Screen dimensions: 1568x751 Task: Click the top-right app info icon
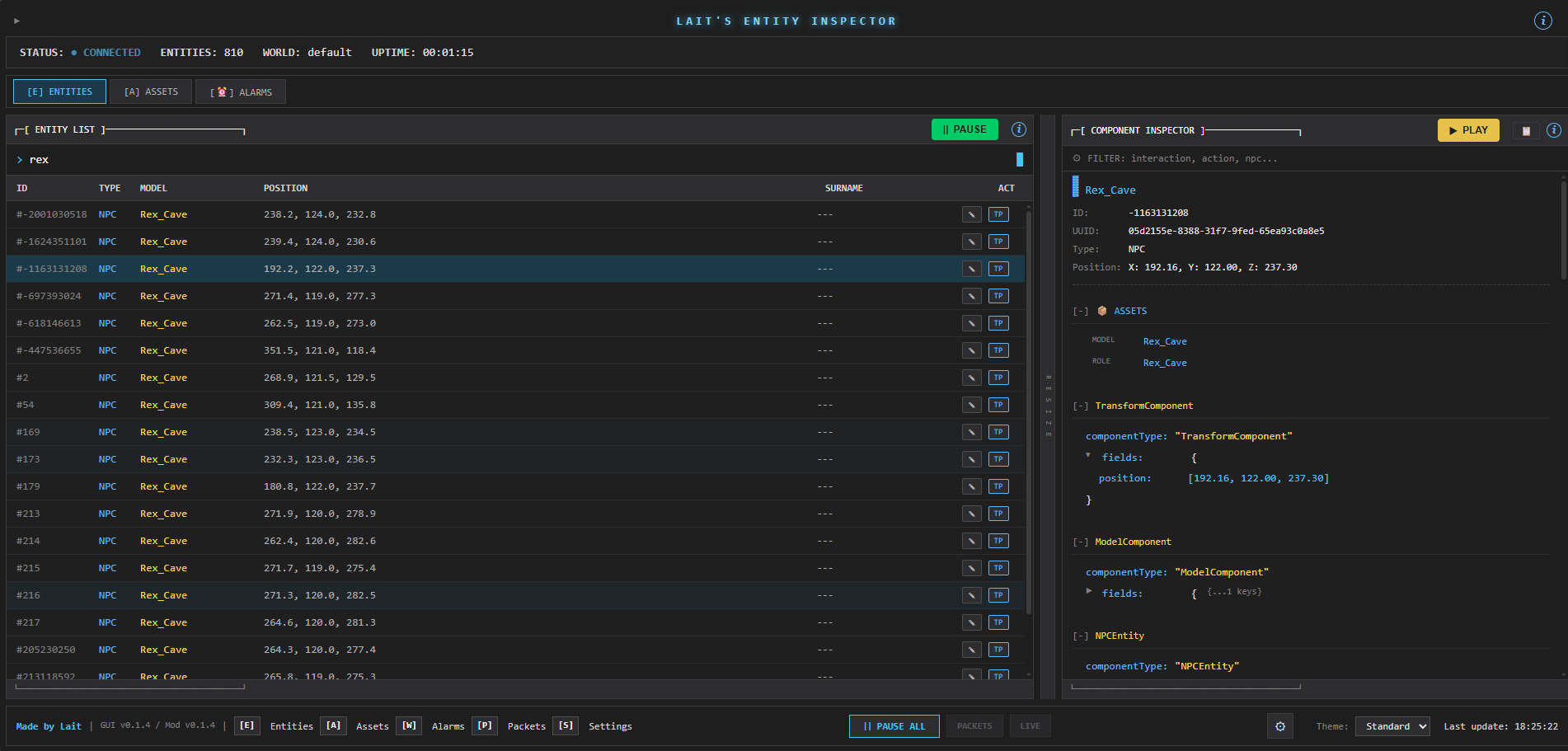[1542, 21]
